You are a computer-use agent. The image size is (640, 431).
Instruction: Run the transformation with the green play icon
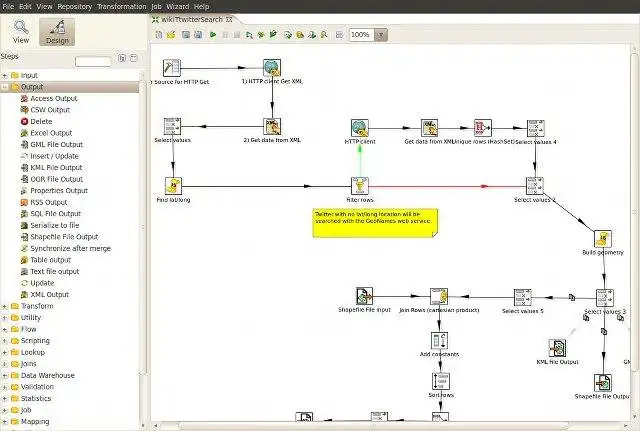pos(213,35)
